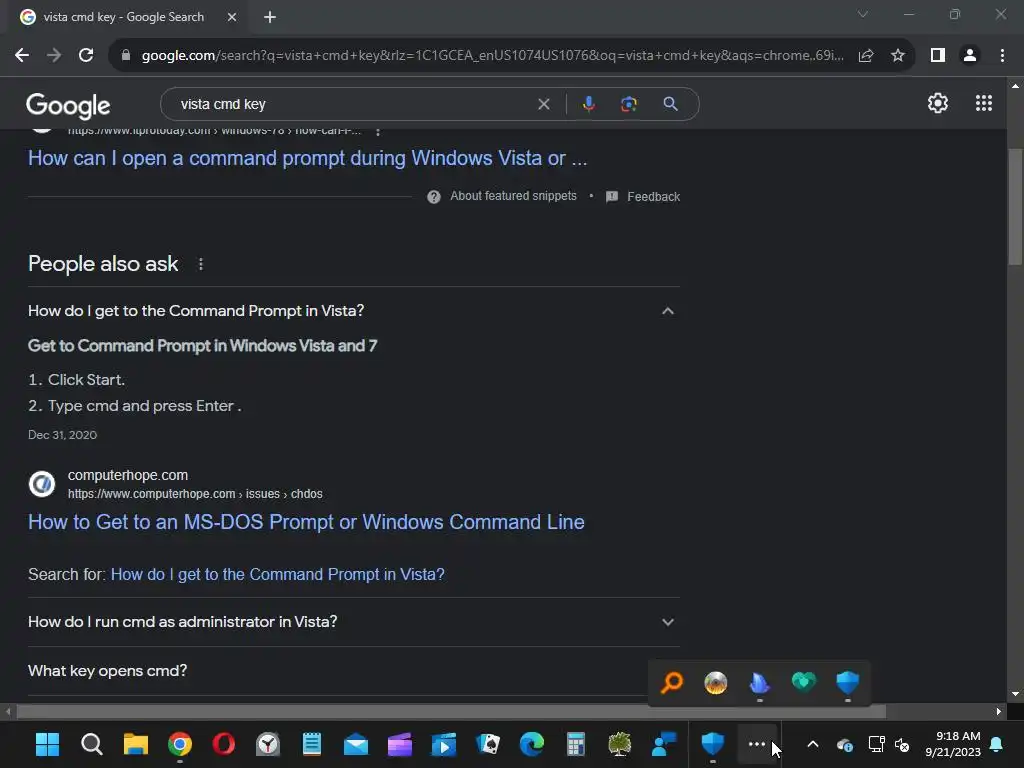Click the computerhope.com site favicon
The height and width of the screenshot is (768, 1024).
pyautogui.click(x=42, y=484)
